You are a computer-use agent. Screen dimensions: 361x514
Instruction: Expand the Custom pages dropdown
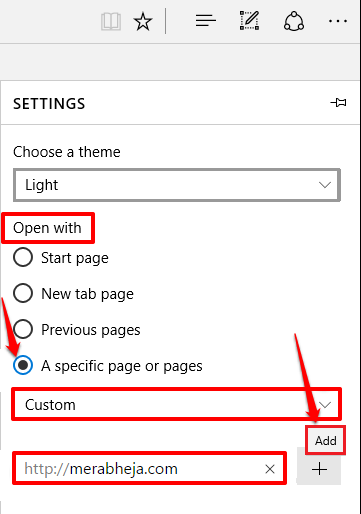tap(177, 405)
